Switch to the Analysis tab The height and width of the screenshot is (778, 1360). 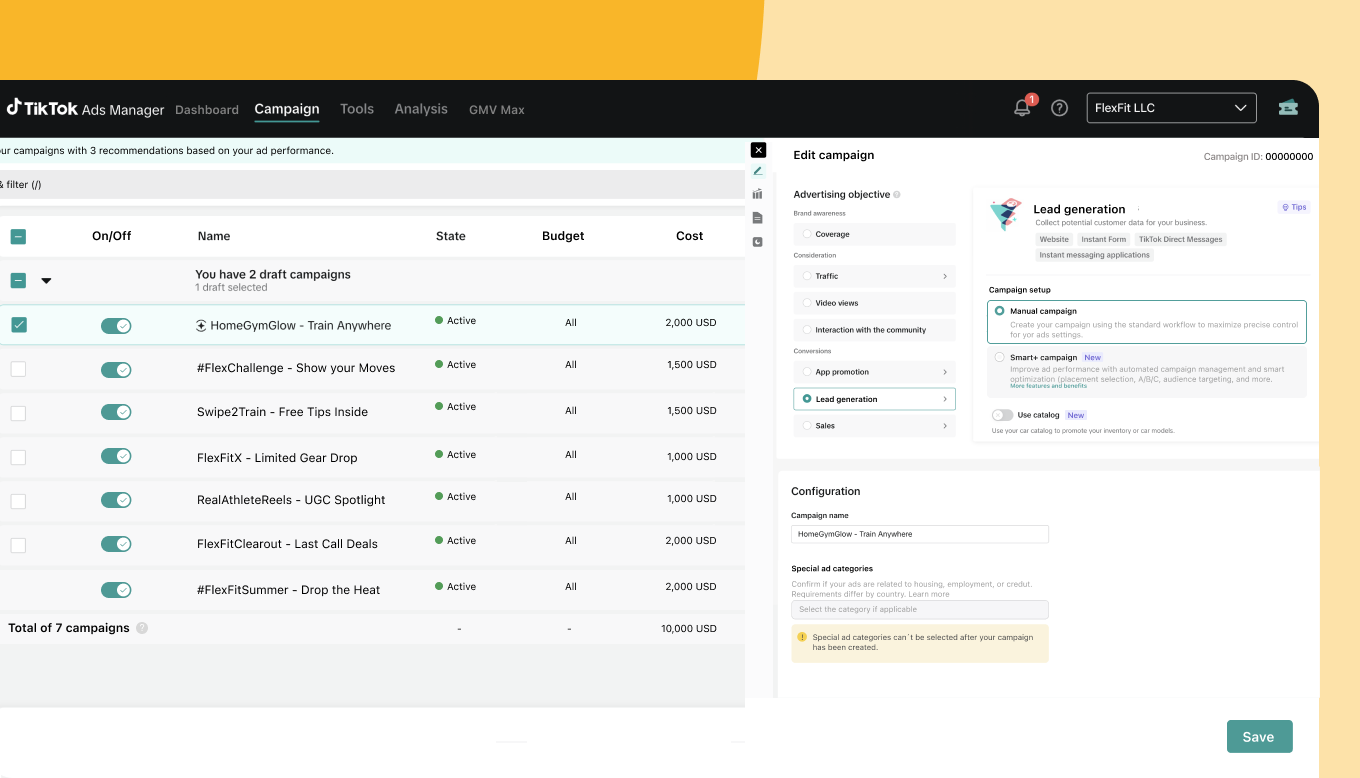420,109
